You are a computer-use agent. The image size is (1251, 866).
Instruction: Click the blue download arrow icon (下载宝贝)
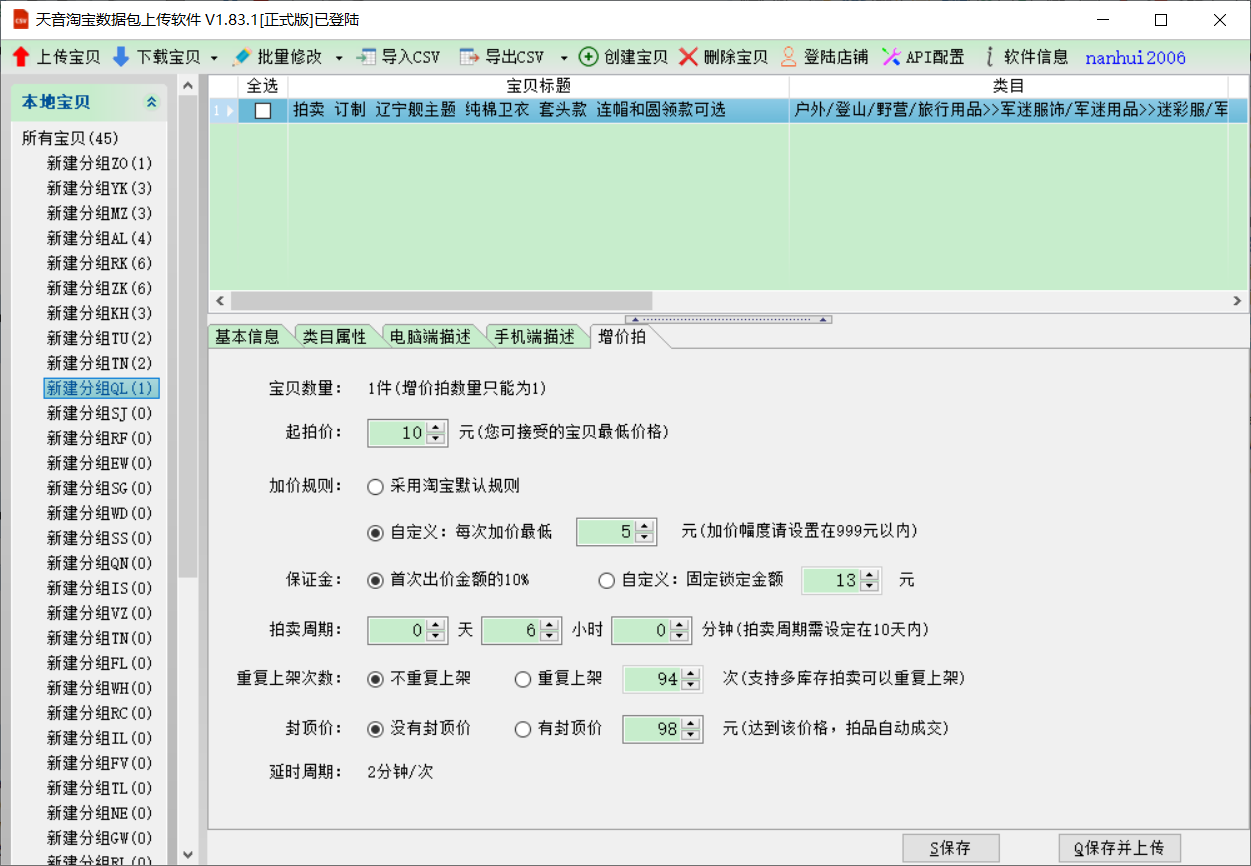tap(121, 57)
